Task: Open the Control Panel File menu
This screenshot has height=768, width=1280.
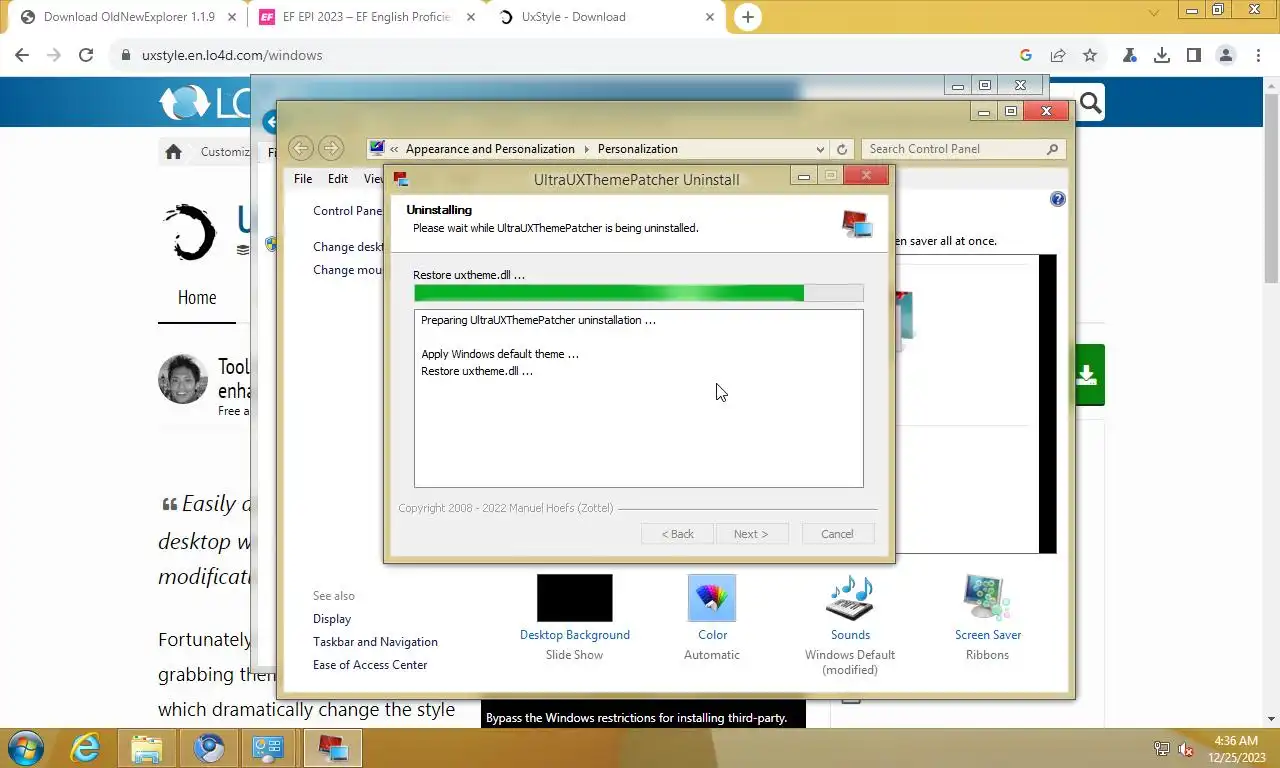Action: pyautogui.click(x=303, y=179)
